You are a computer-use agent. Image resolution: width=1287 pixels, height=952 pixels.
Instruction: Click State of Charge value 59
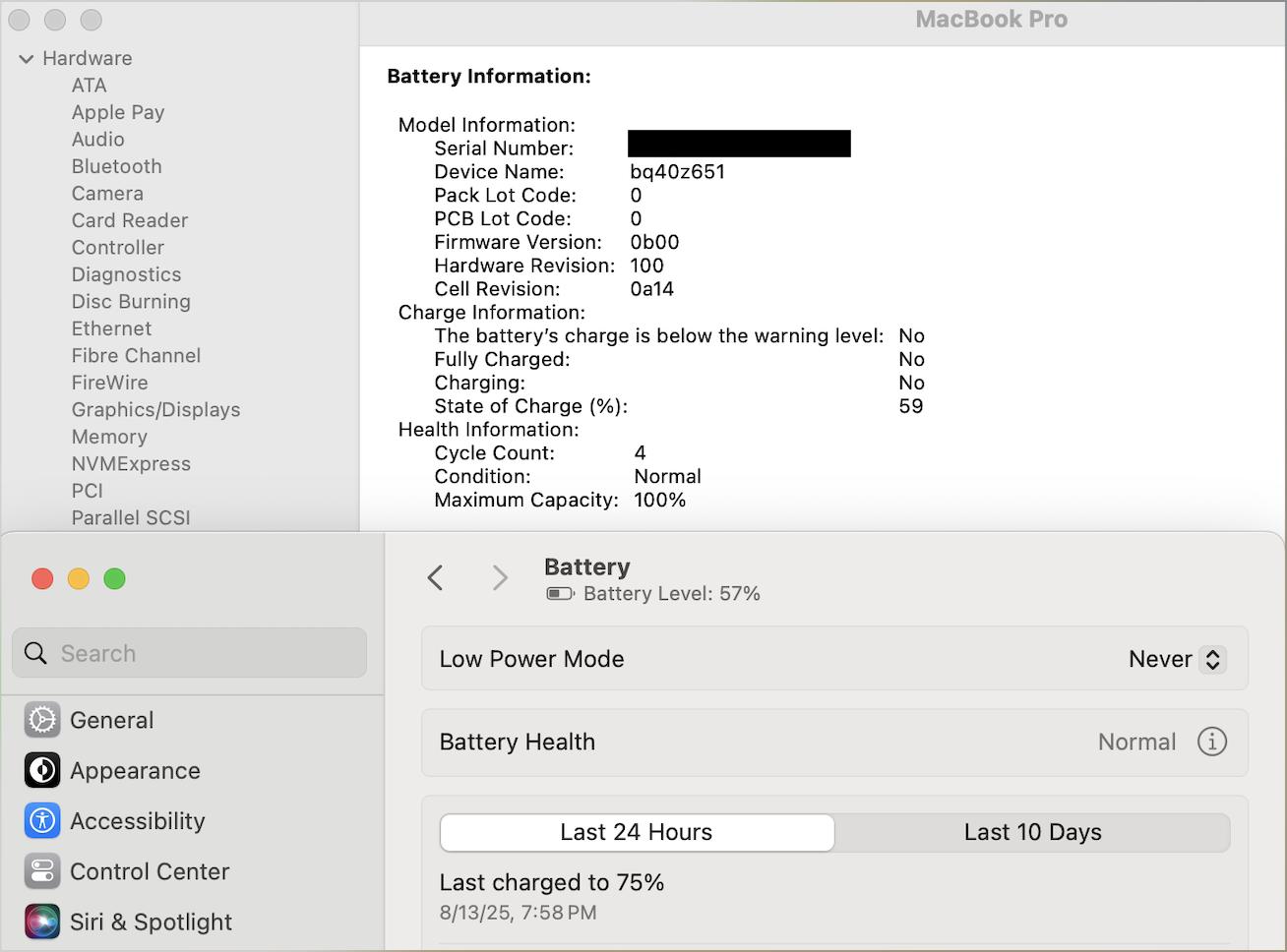(911, 406)
